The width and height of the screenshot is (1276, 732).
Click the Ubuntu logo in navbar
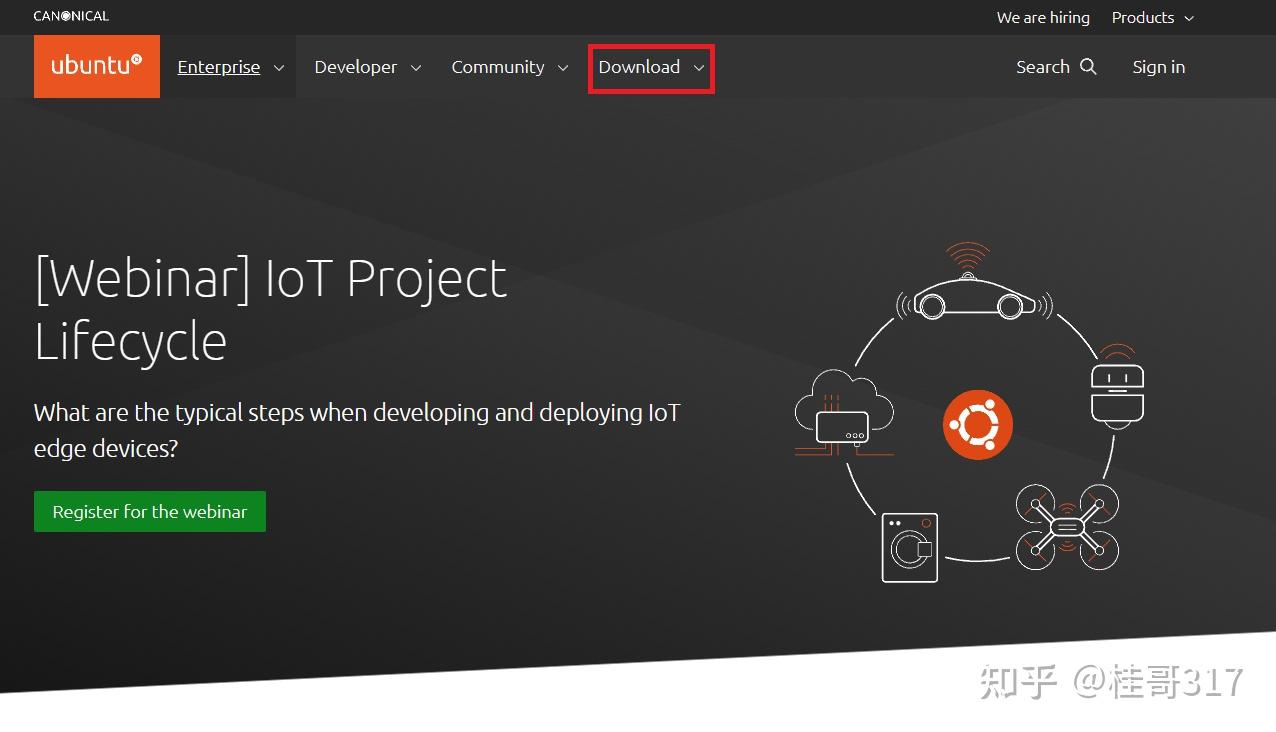[96, 66]
